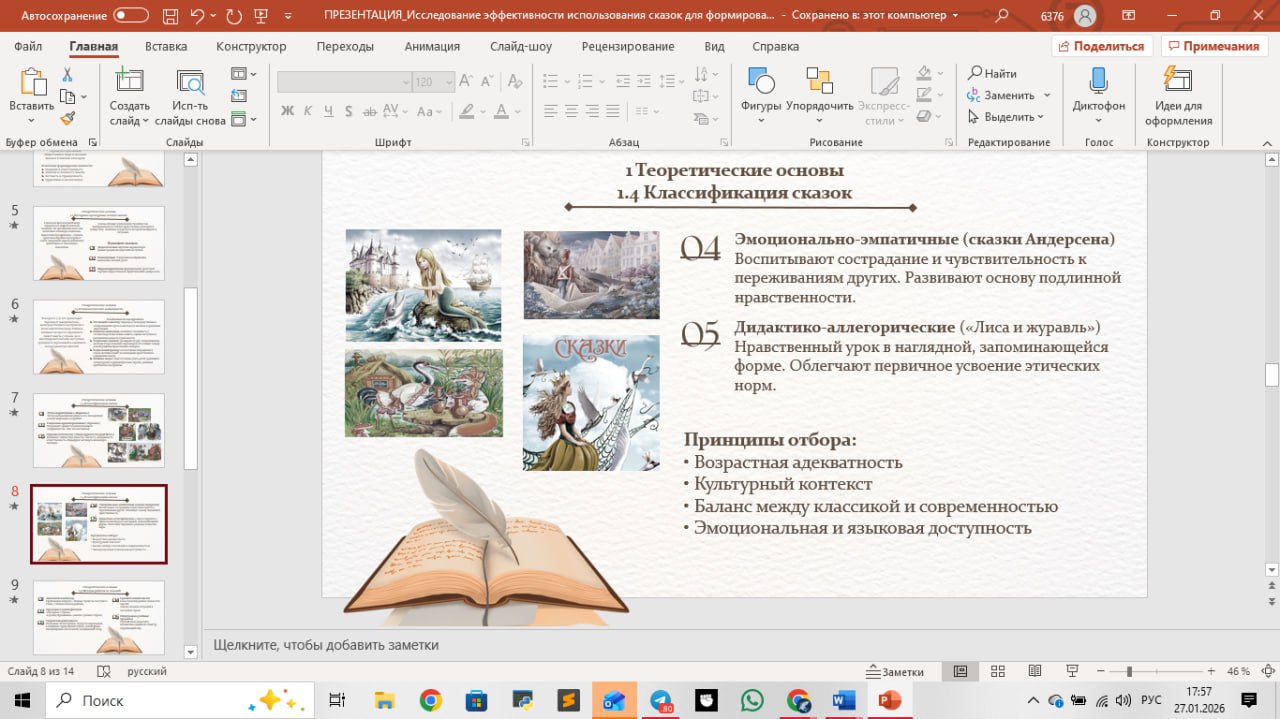Toggle the AutoSave (Автосохранение) switch
This screenshot has width=1280, height=719.
[130, 16]
